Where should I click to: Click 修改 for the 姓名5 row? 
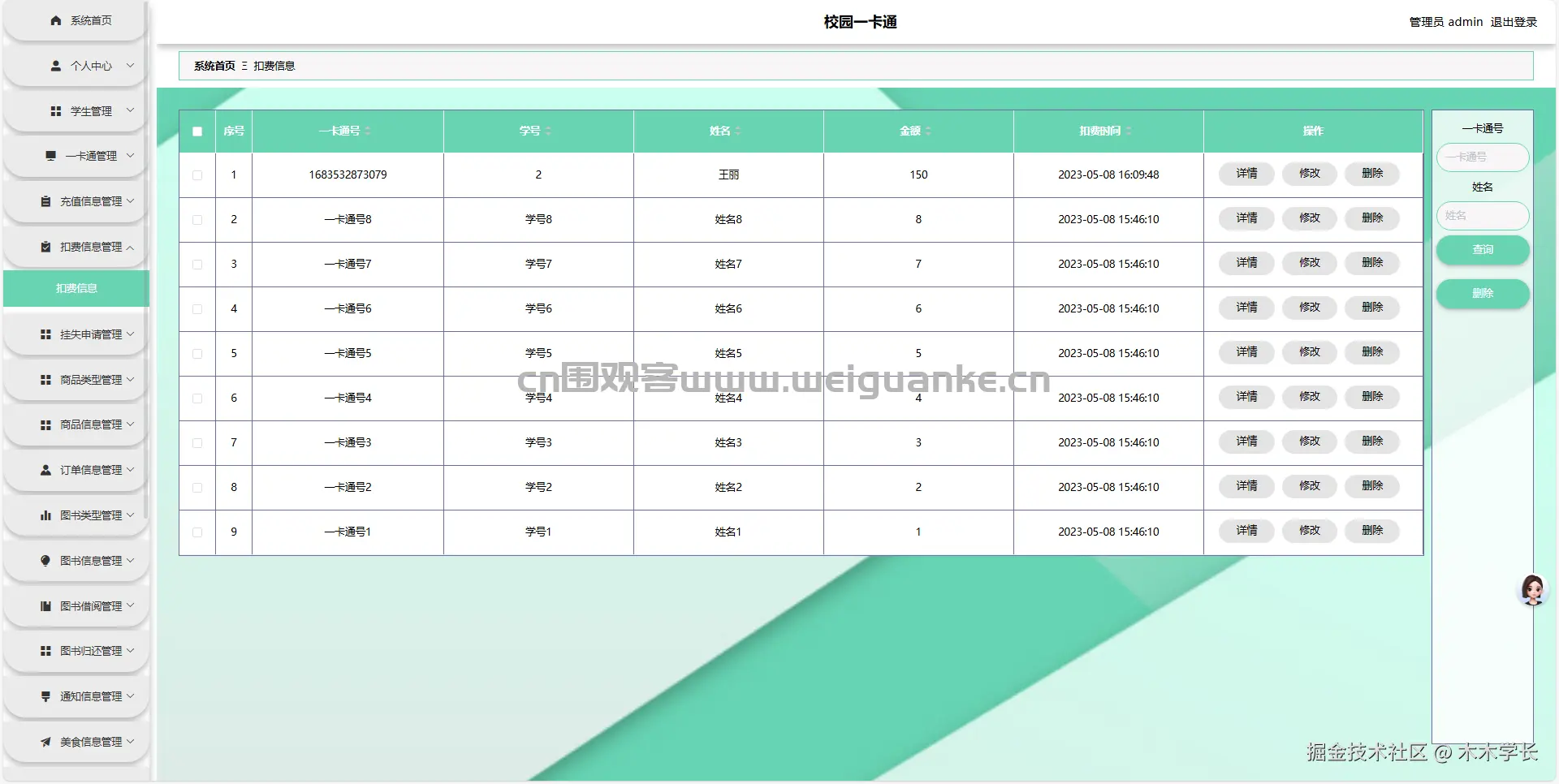[x=1309, y=352]
